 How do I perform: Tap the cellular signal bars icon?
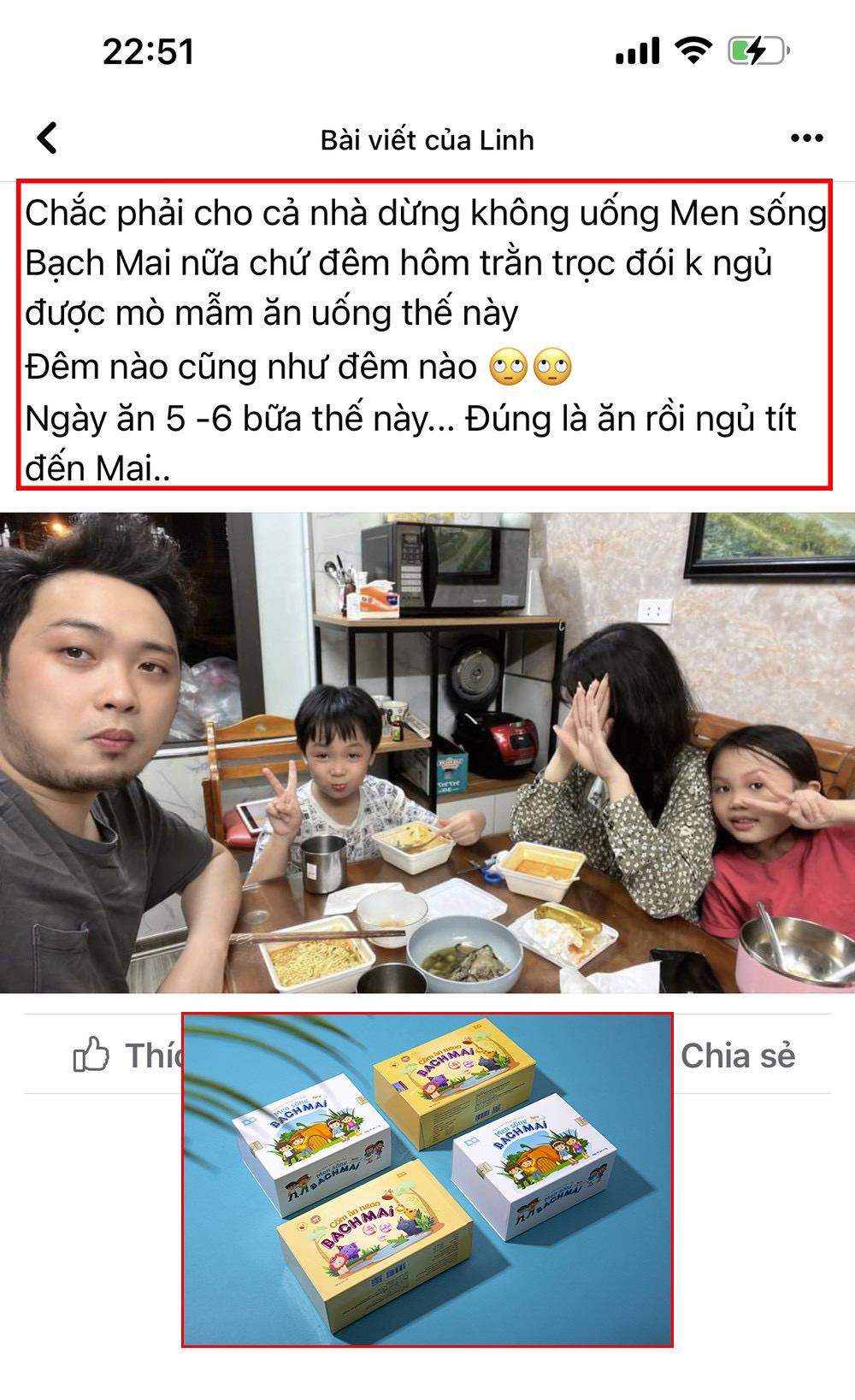tap(638, 51)
